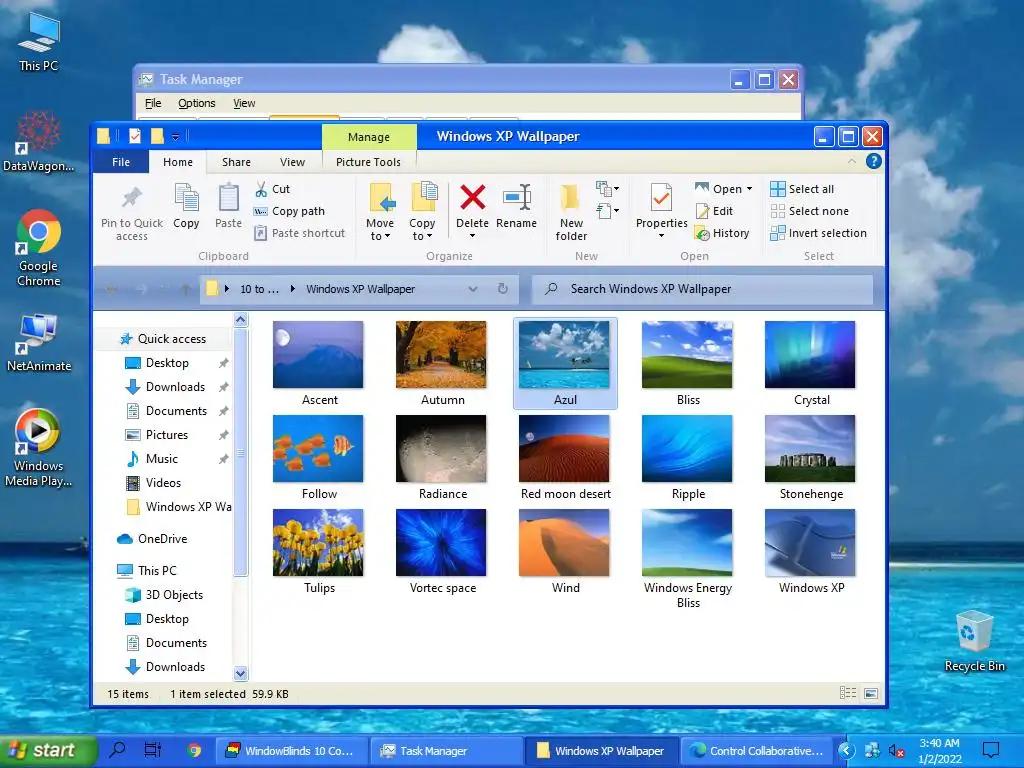Click the Copy ribbon icon

pyautogui.click(x=186, y=206)
